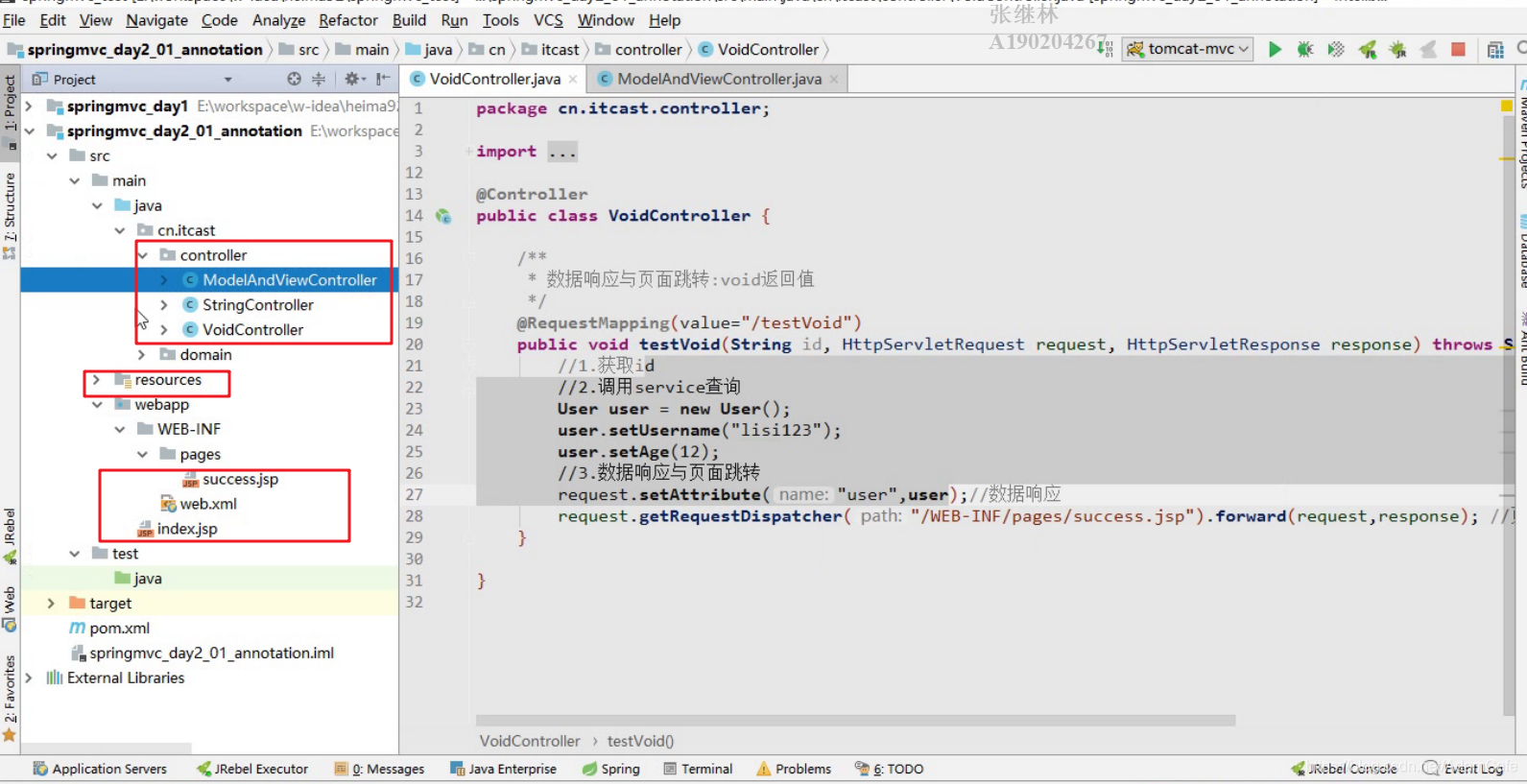
Task: Debug with JRebel icon
Action: (1398, 49)
